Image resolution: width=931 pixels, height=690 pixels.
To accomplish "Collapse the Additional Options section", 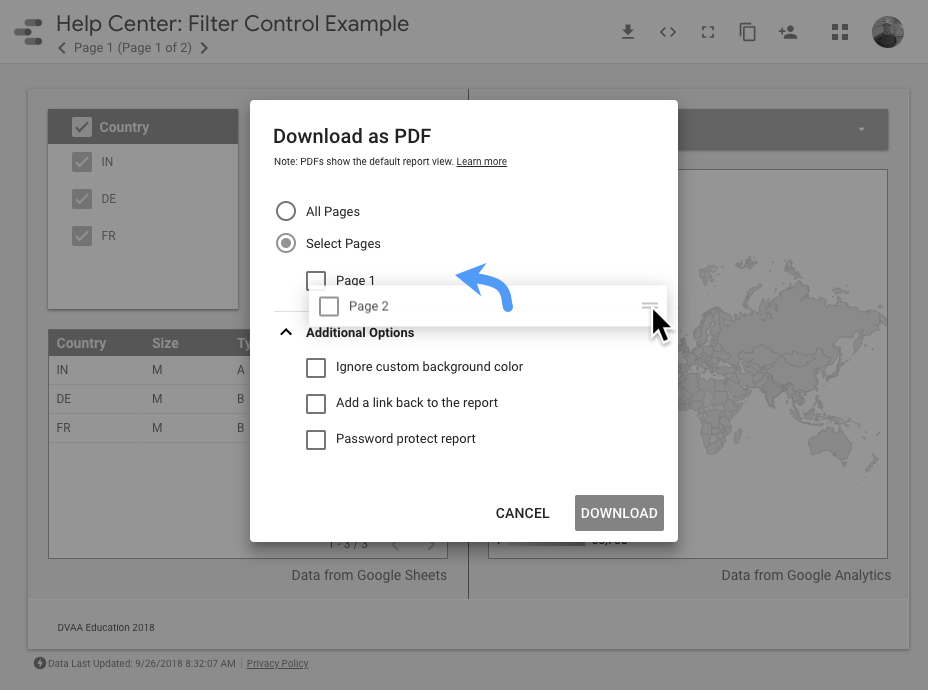I will (286, 332).
